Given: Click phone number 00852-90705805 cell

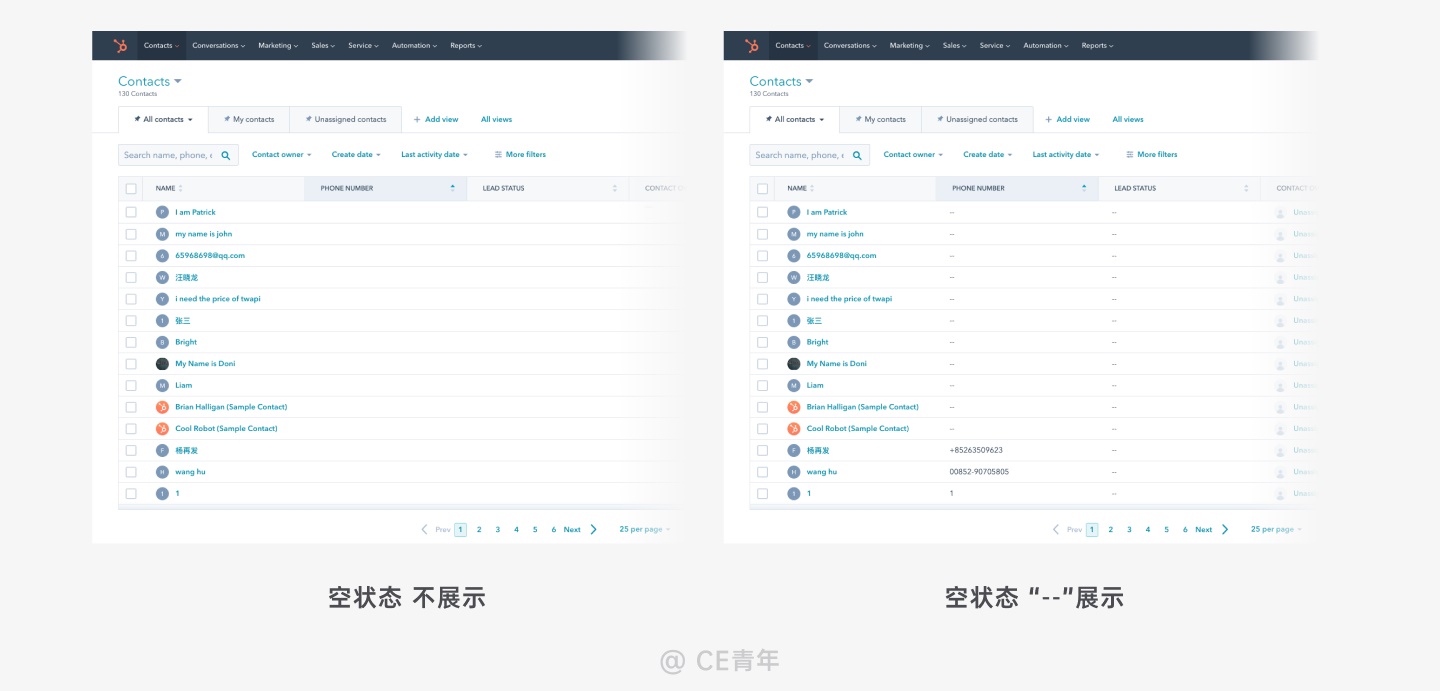Looking at the screenshot, I should click(979, 472).
